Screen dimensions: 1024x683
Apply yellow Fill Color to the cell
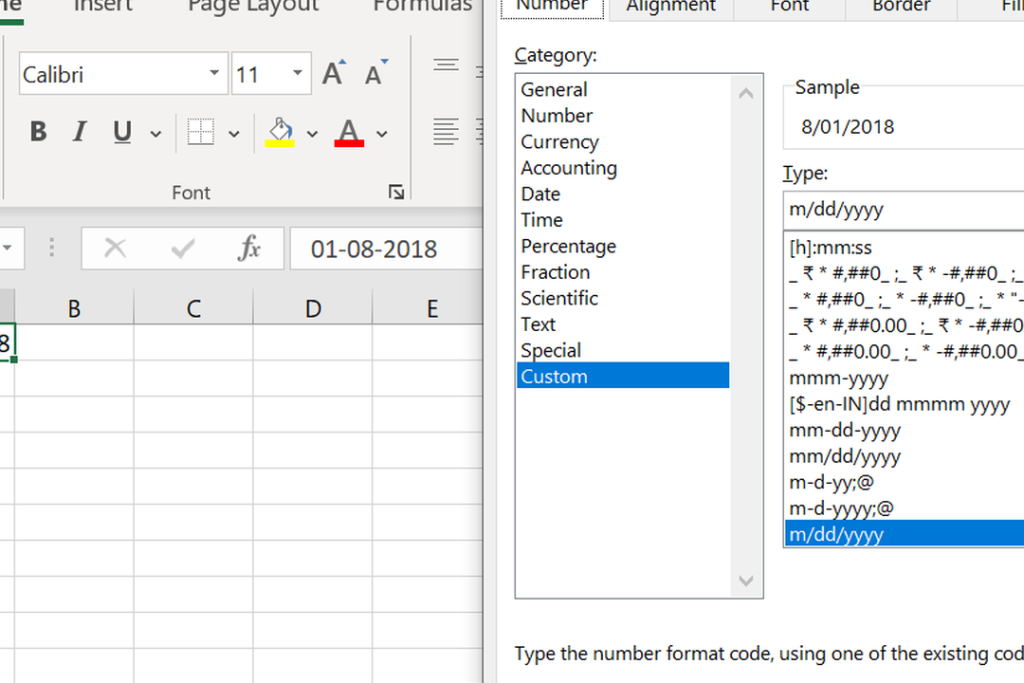pyautogui.click(x=280, y=132)
